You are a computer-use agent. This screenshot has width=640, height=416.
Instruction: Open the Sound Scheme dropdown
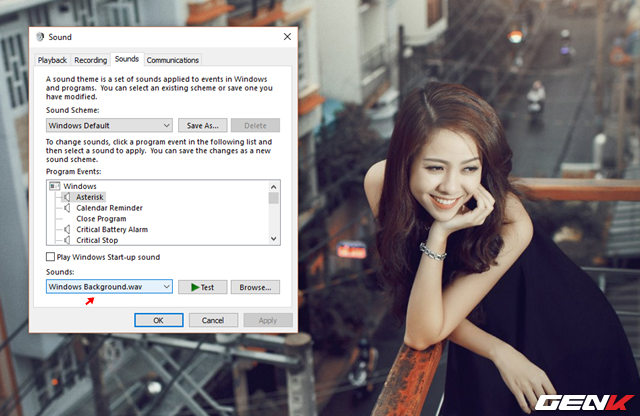[x=109, y=125]
